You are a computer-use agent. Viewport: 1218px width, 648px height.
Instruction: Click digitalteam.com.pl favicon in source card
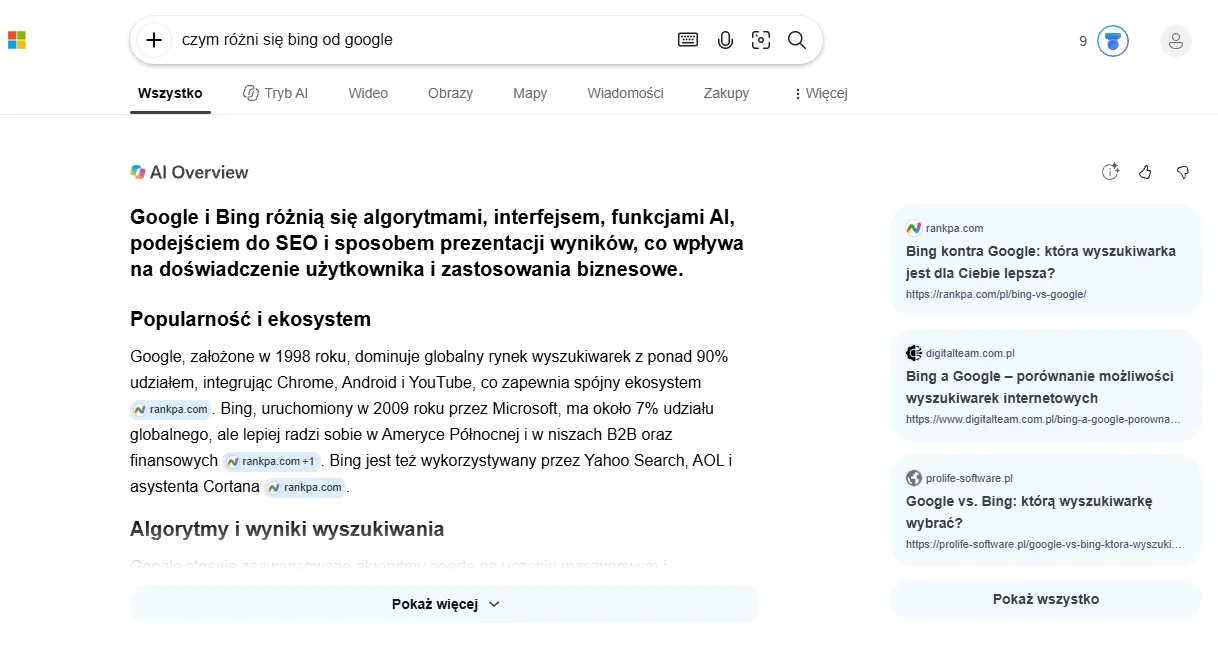coord(913,353)
